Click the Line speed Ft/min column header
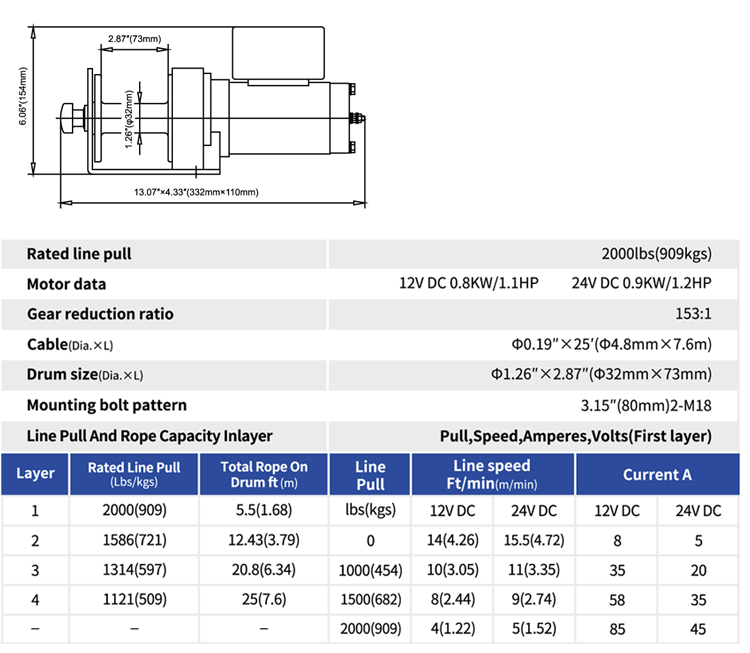Screen dimensions: 750x653 tap(492, 474)
